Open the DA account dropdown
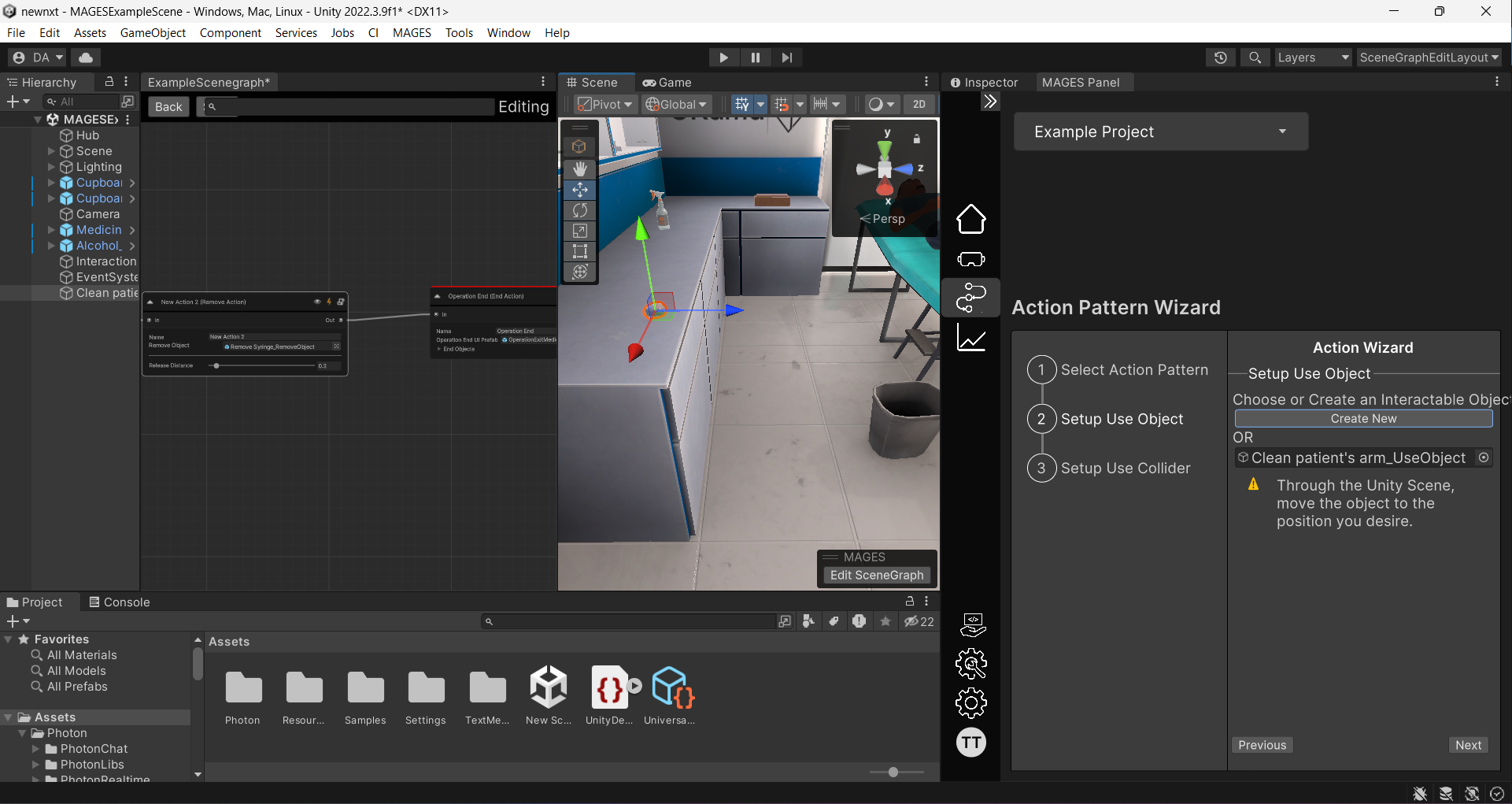Screen dimensions: 1512x804 [x=38, y=57]
